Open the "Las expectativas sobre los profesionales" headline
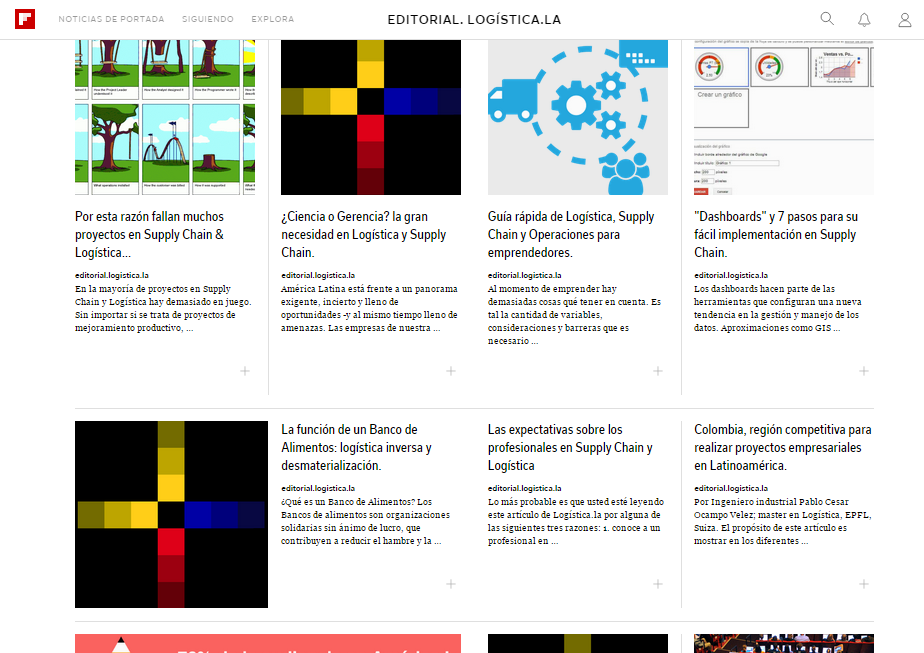Viewport: 924px width, 653px height. [x=570, y=447]
